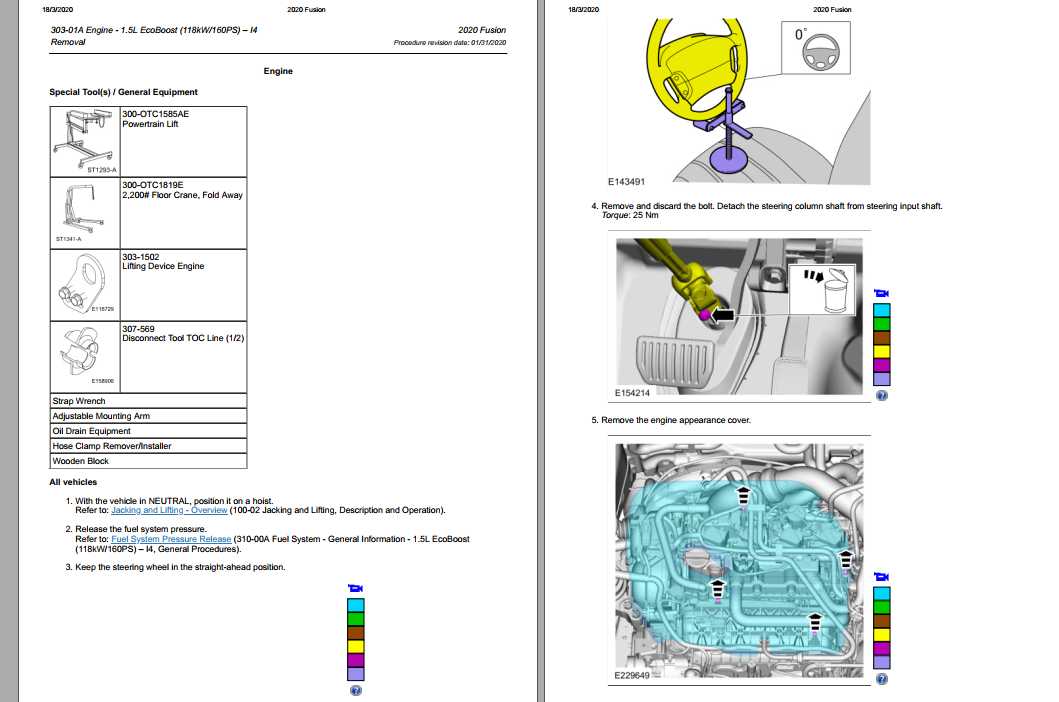The width and height of the screenshot is (1059, 702).
Task: Click step 3 'Keep the steering wheel' text
Action: pyautogui.click(x=180, y=568)
